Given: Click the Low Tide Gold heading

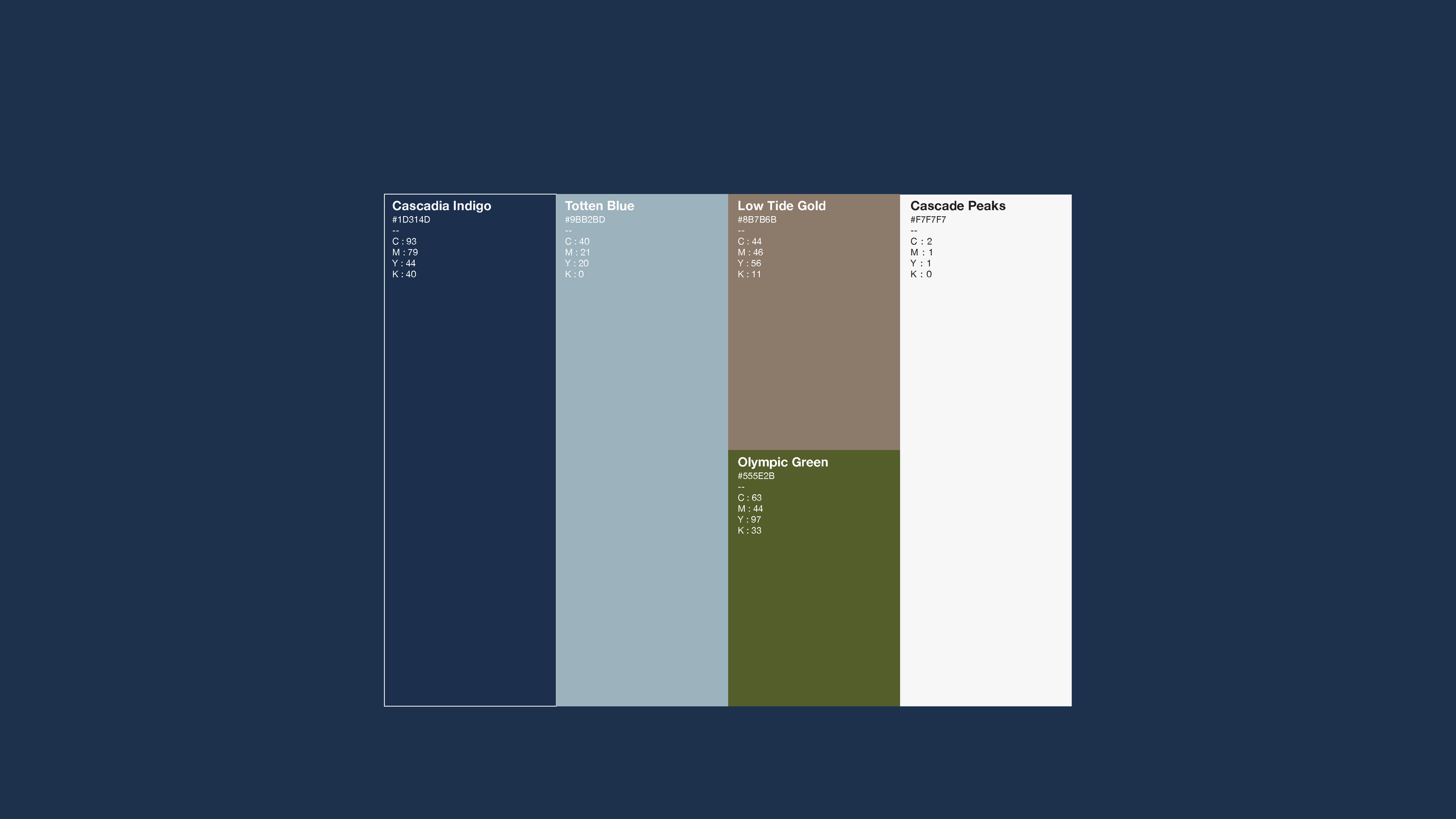Looking at the screenshot, I should [x=781, y=206].
